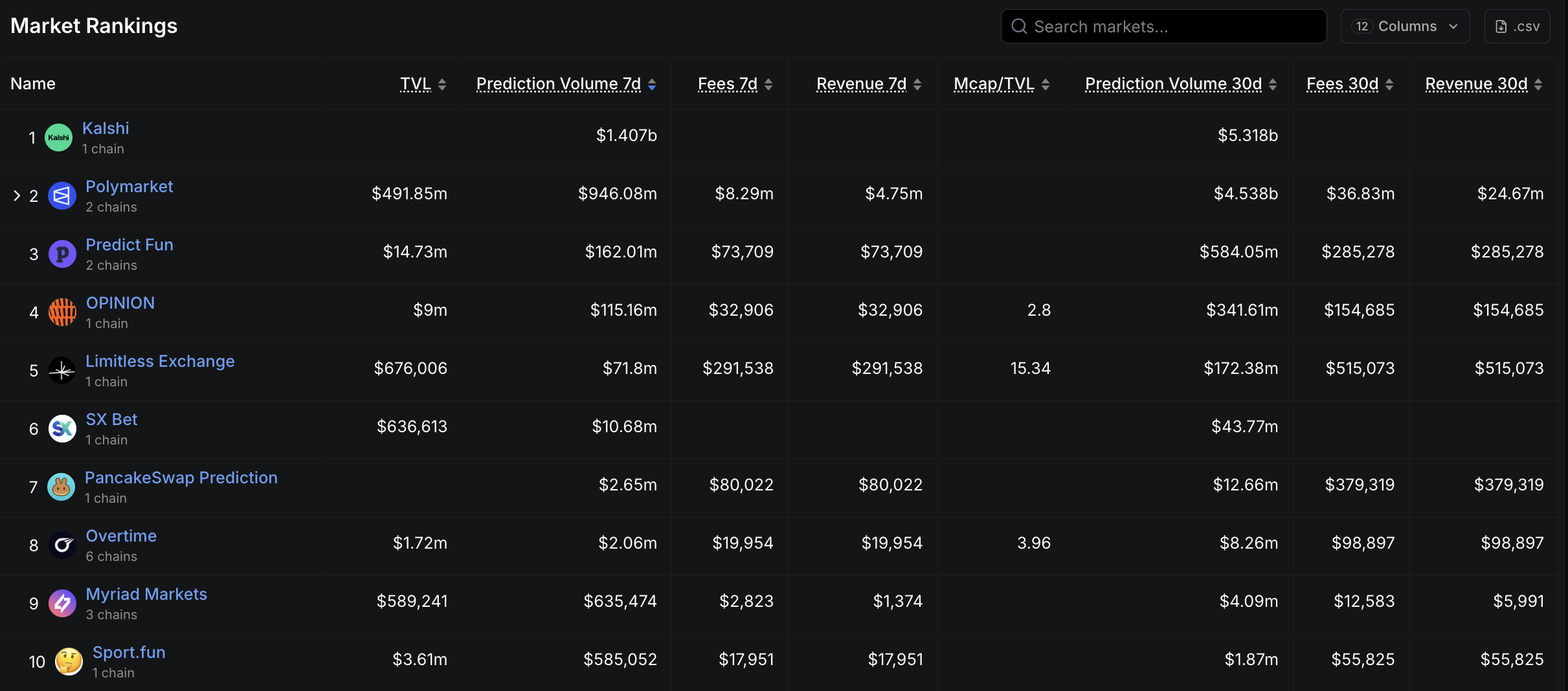Open the Myriad Markets link
Screen dimensions: 1568x691
click(x=146, y=594)
